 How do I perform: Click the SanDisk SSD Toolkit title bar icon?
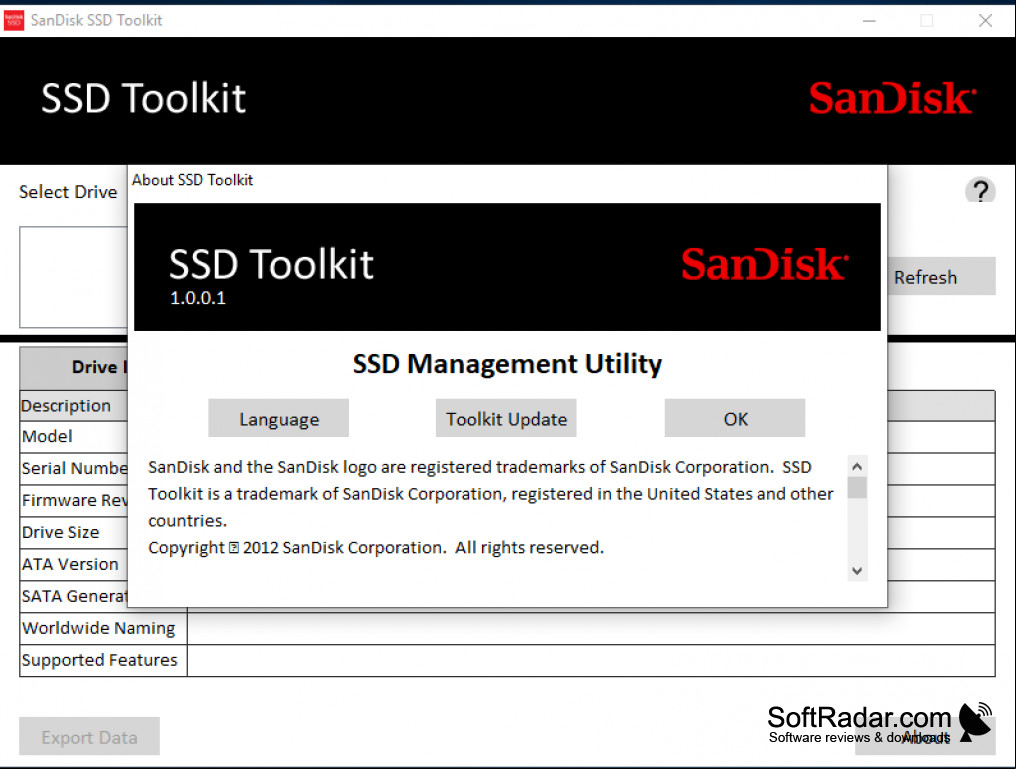[14, 20]
